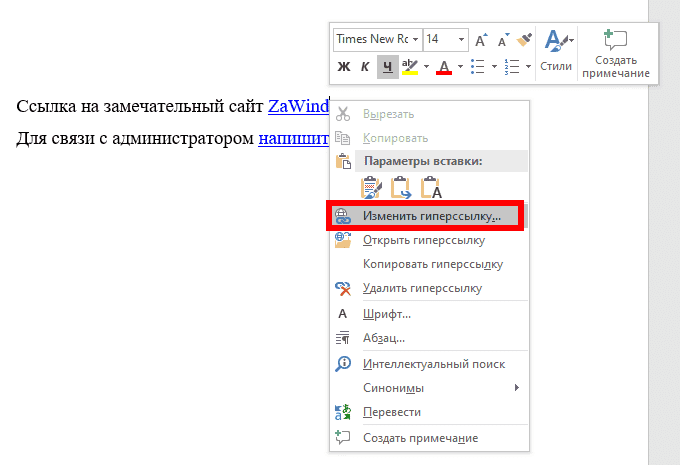680x465 pixels.
Task: Open the font name dropdown arrow
Action: (x=415, y=39)
